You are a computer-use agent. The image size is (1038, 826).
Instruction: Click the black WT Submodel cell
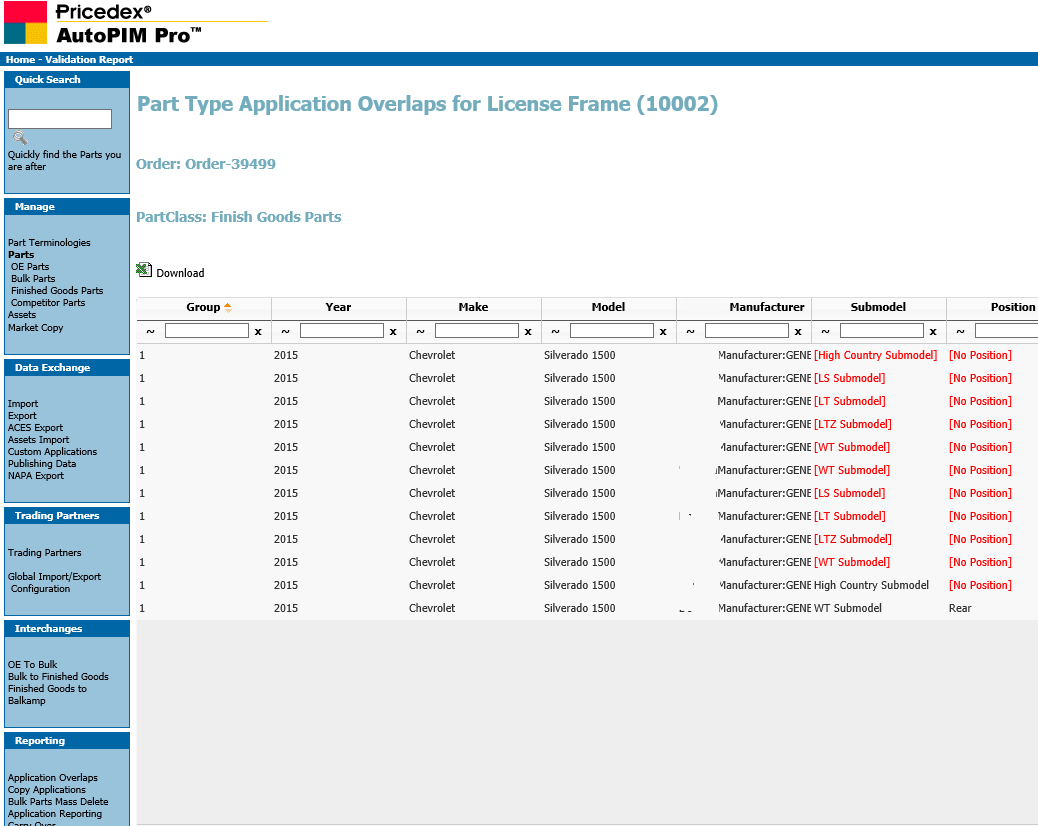847,608
